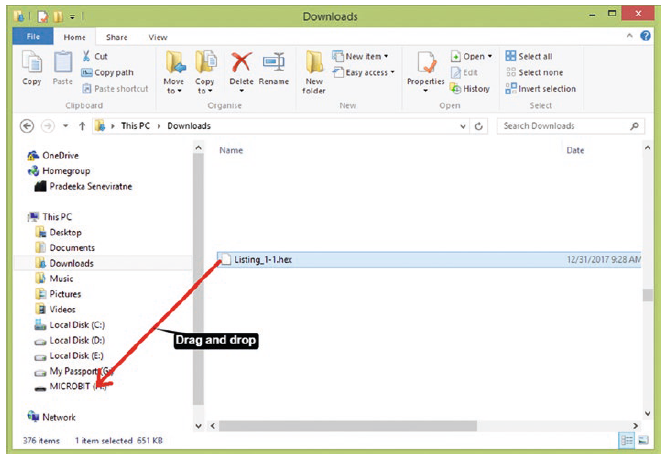
Task: Click the Copy icon in Clipboard group
Action: (31, 67)
